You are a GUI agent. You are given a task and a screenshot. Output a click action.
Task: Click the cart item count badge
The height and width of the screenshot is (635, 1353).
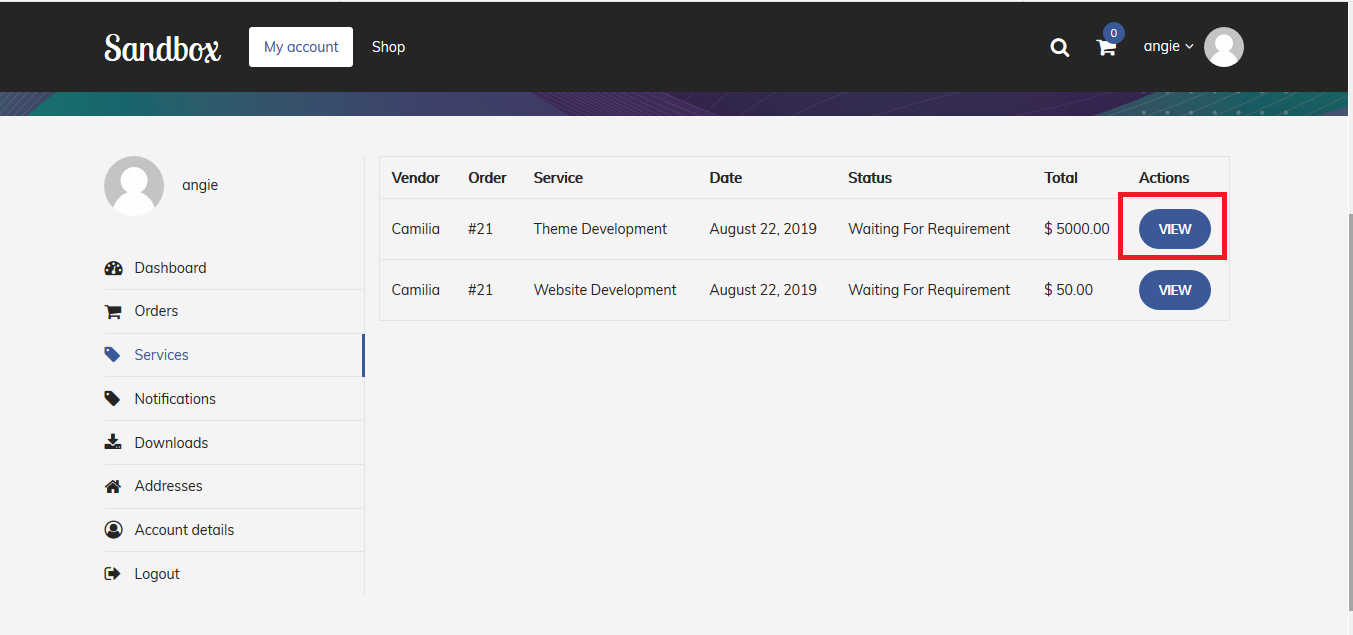(x=1114, y=33)
